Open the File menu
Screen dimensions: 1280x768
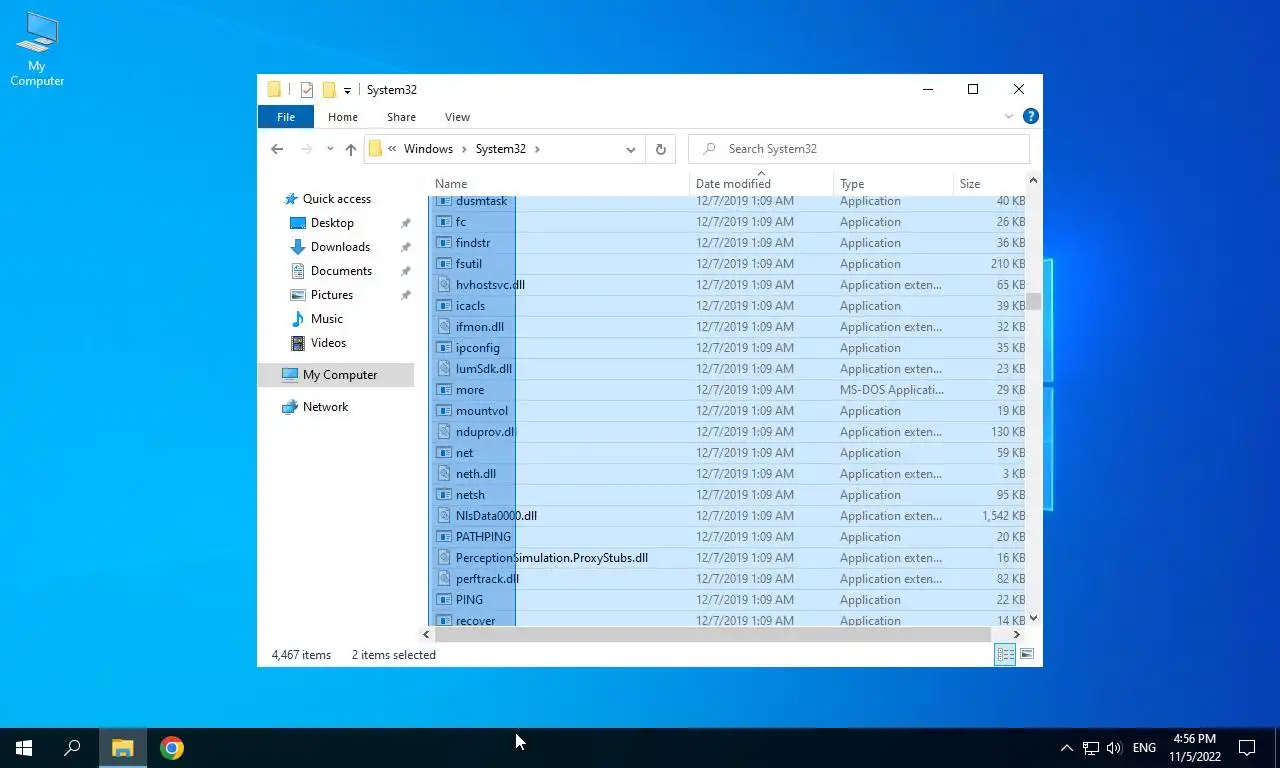click(286, 117)
